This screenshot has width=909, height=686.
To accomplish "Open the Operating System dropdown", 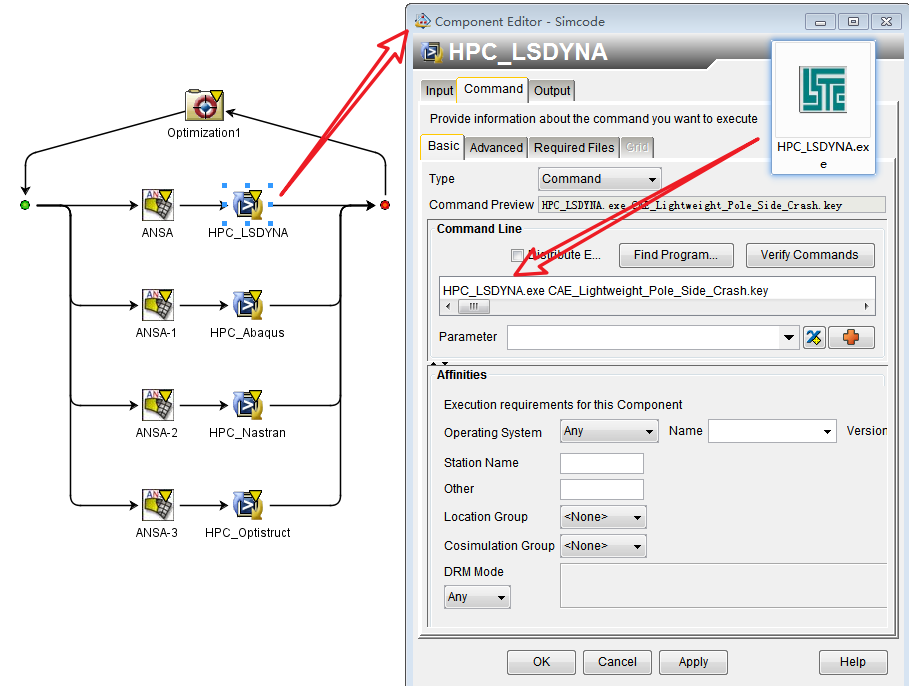I will (x=609, y=431).
